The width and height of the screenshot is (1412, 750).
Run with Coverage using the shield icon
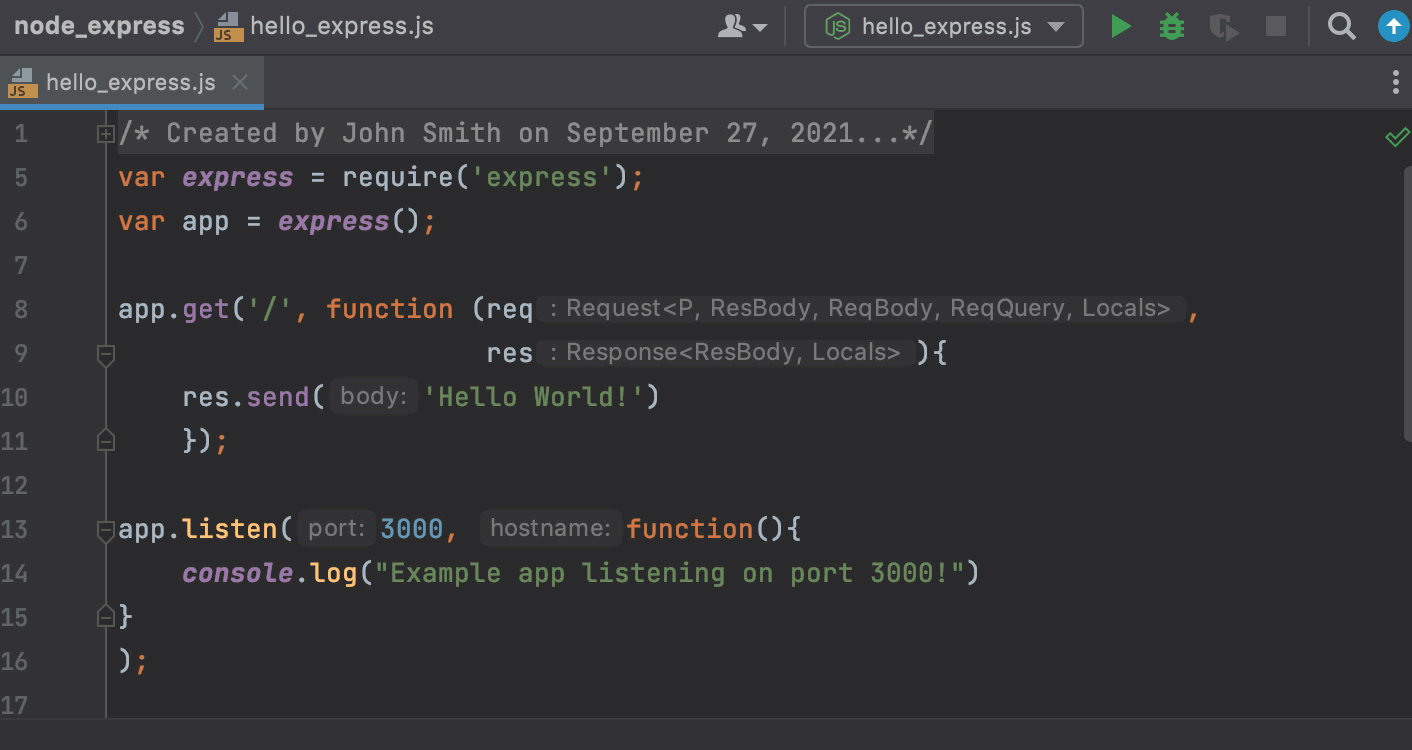pos(1223,26)
